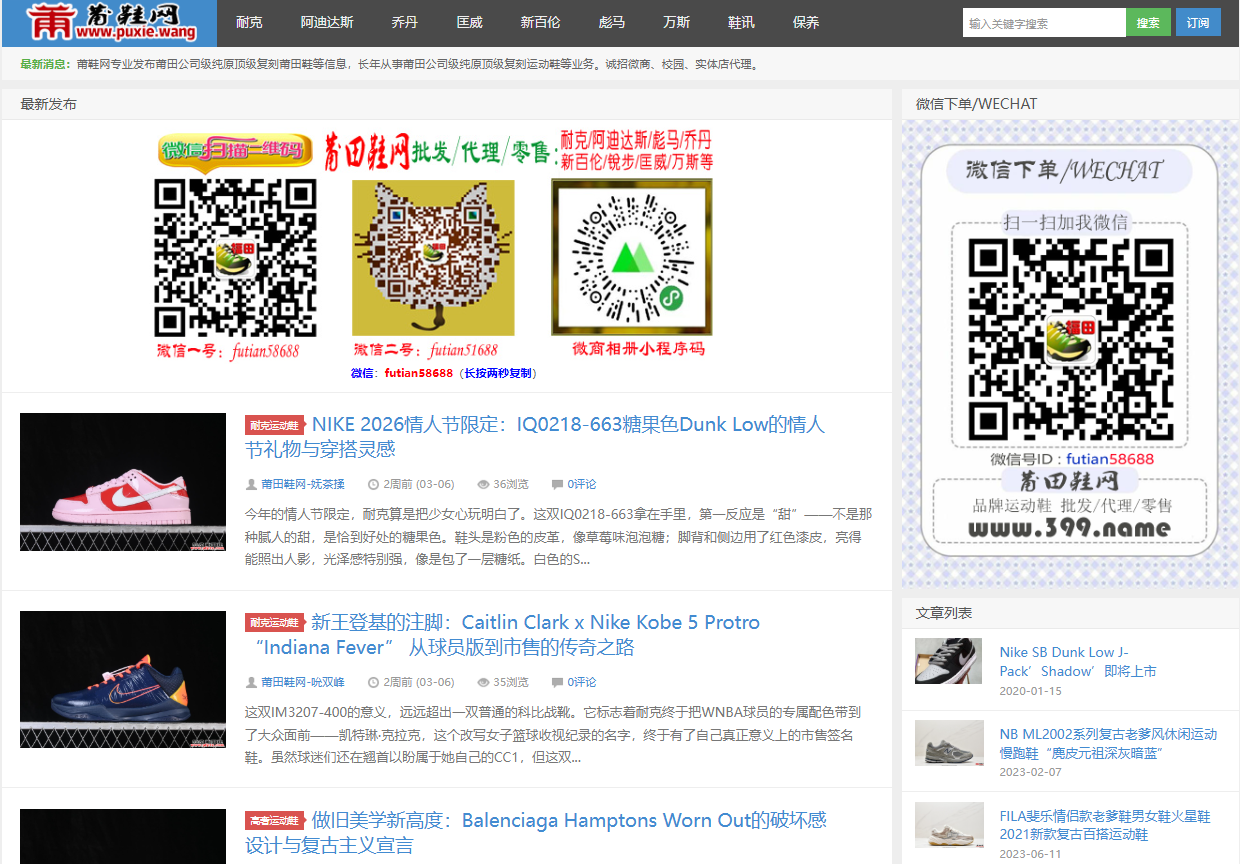Focus the keyword search input field
This screenshot has width=1240, height=864.
pos(1043,23)
